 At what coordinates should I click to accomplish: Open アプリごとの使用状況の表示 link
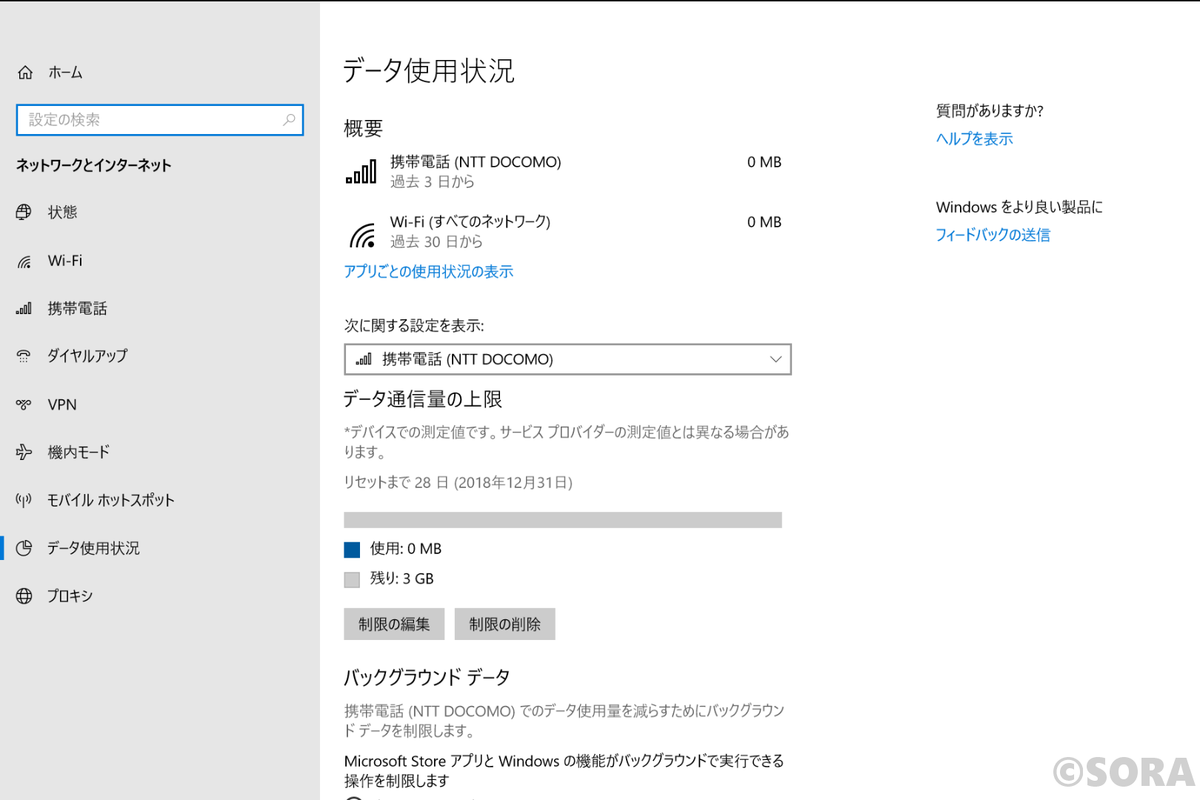coord(428,271)
